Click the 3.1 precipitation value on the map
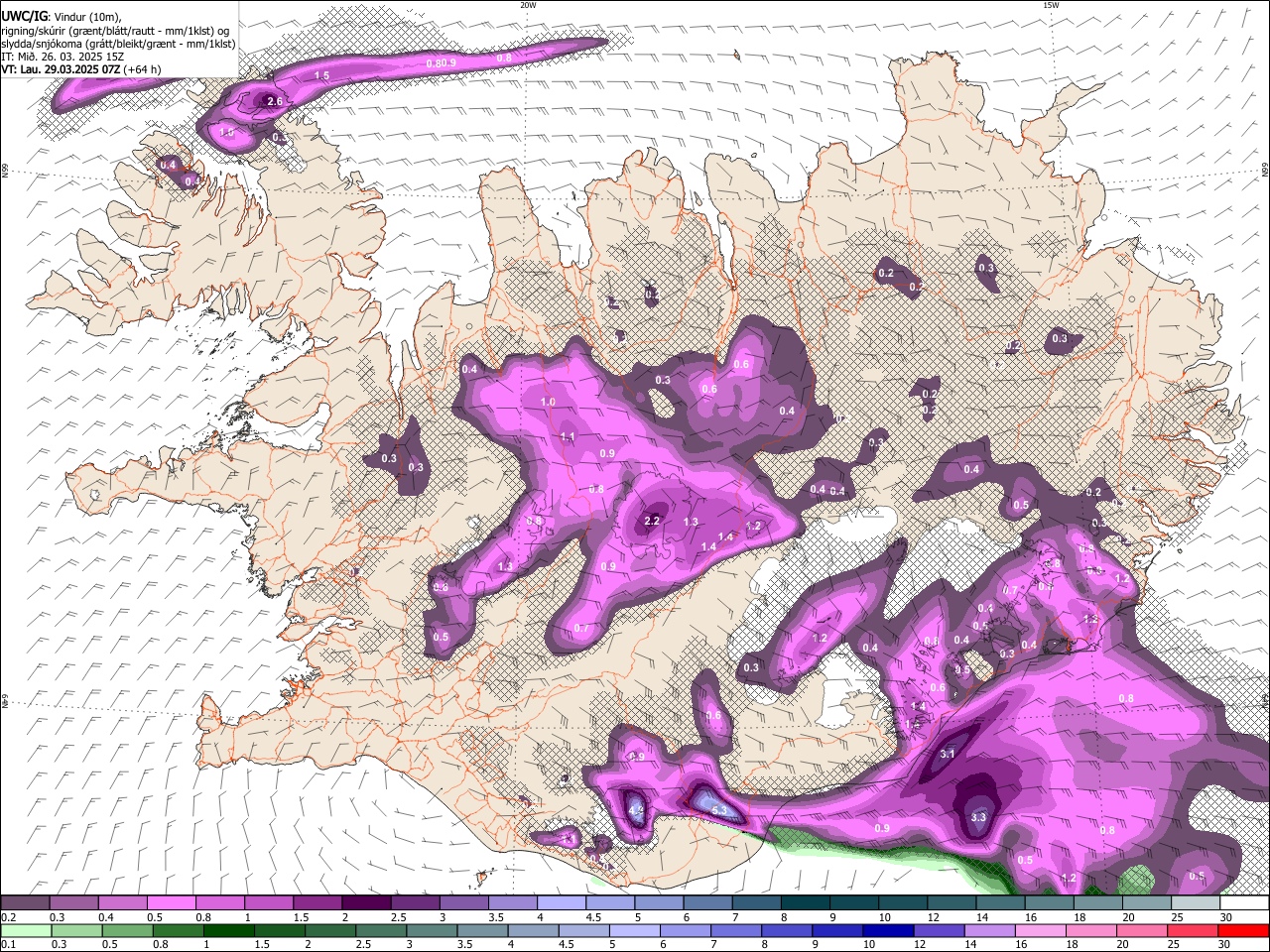 [947, 754]
